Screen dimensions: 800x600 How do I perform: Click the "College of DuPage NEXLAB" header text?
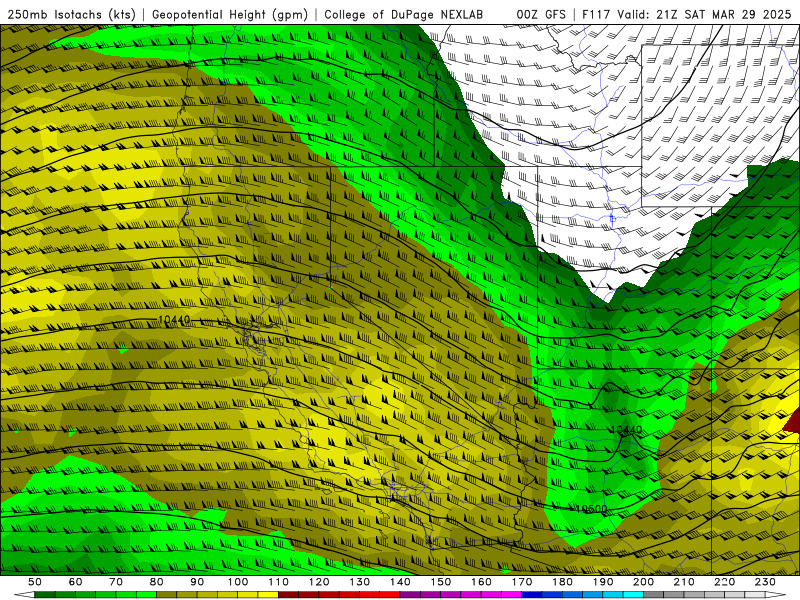(403, 15)
